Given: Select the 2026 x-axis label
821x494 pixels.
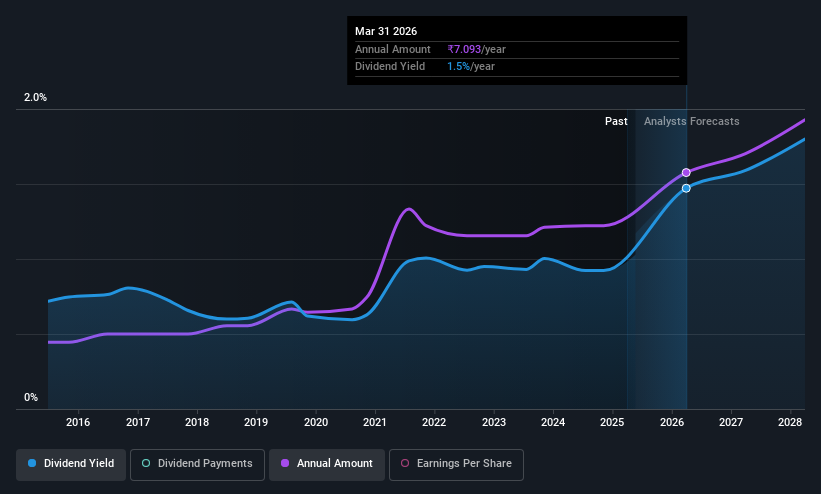Looking at the screenshot, I should [672, 422].
